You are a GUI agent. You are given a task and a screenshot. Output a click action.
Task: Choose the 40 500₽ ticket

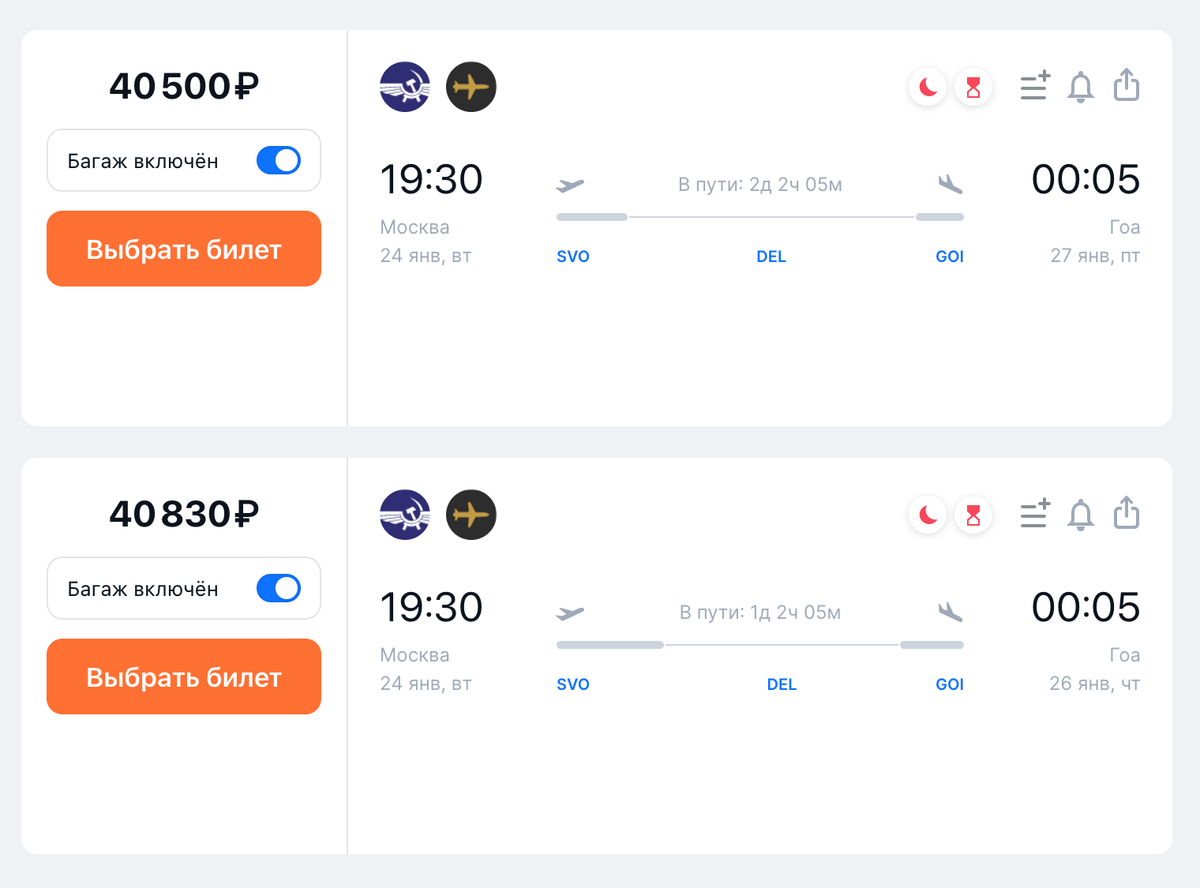[x=184, y=249]
